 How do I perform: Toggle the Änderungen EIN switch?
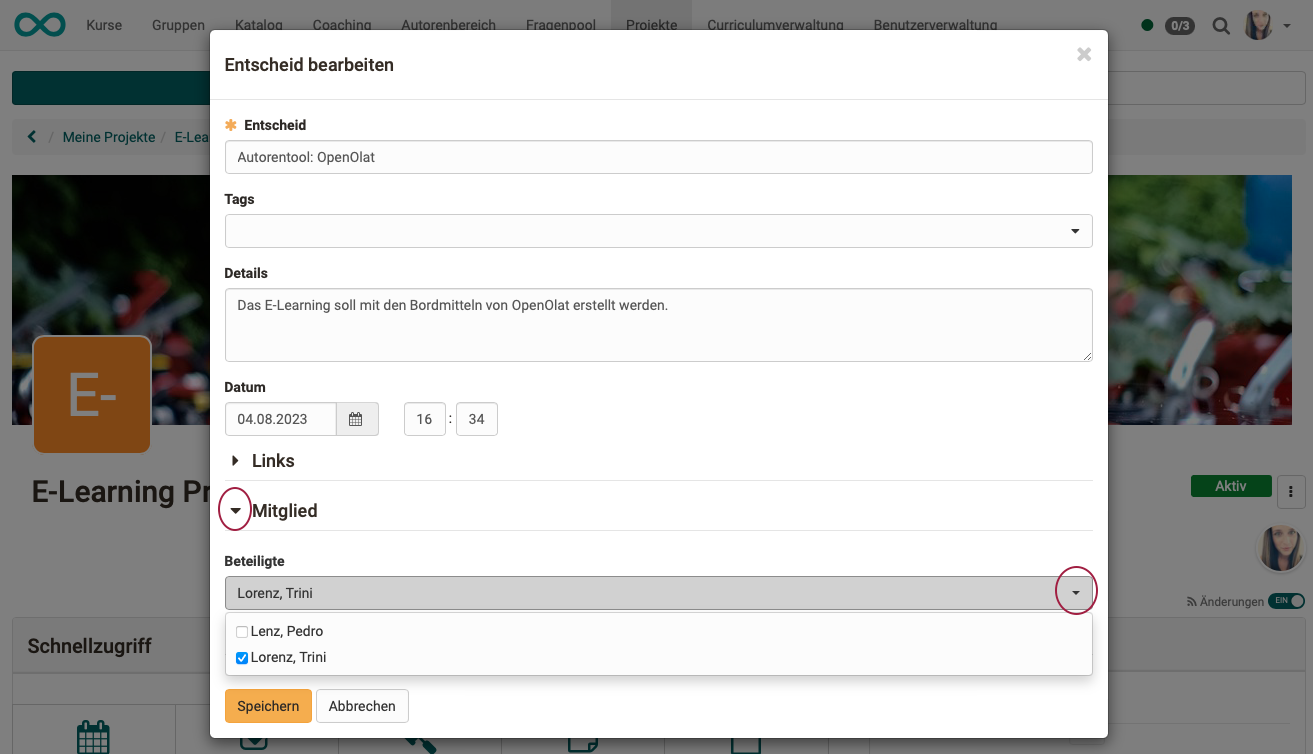point(1286,601)
